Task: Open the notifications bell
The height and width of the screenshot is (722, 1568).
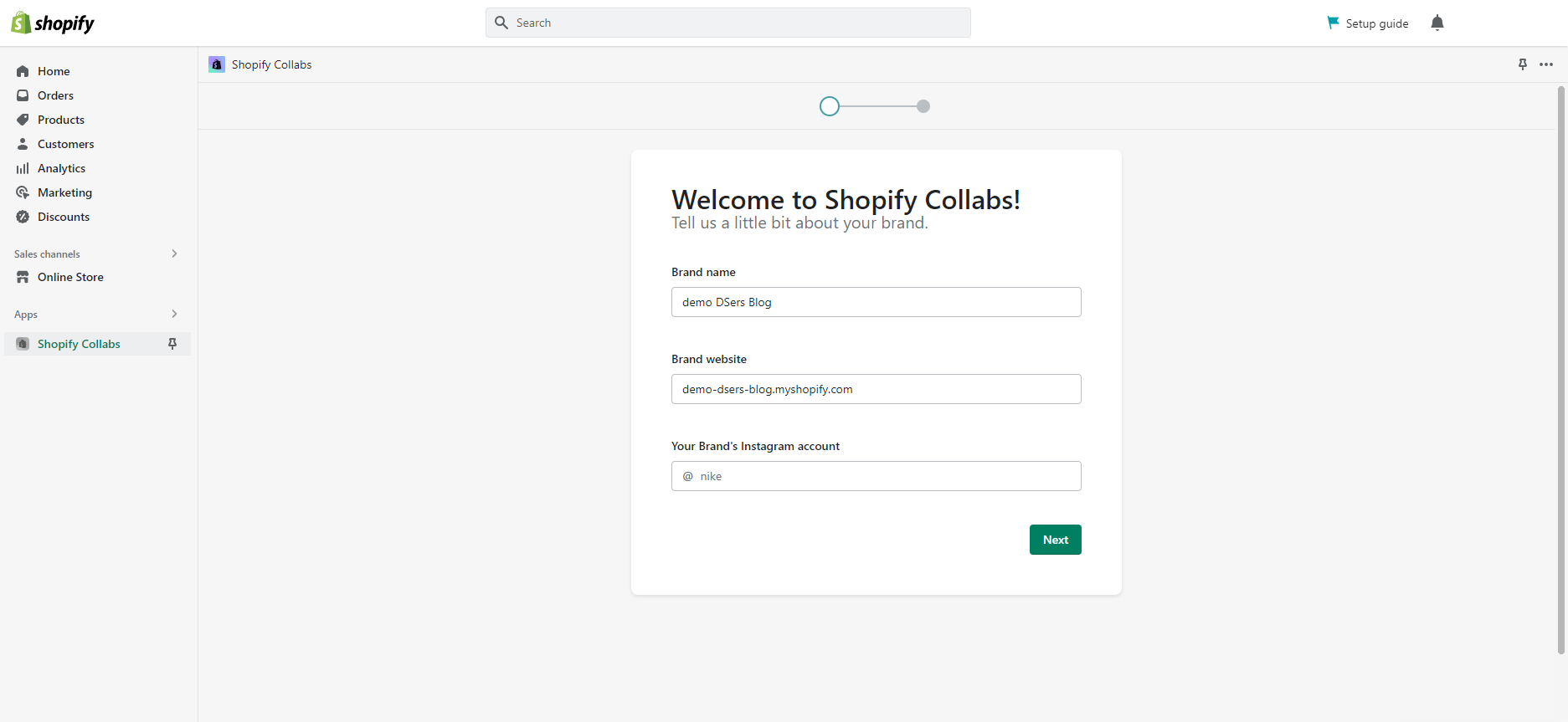Action: [x=1437, y=23]
